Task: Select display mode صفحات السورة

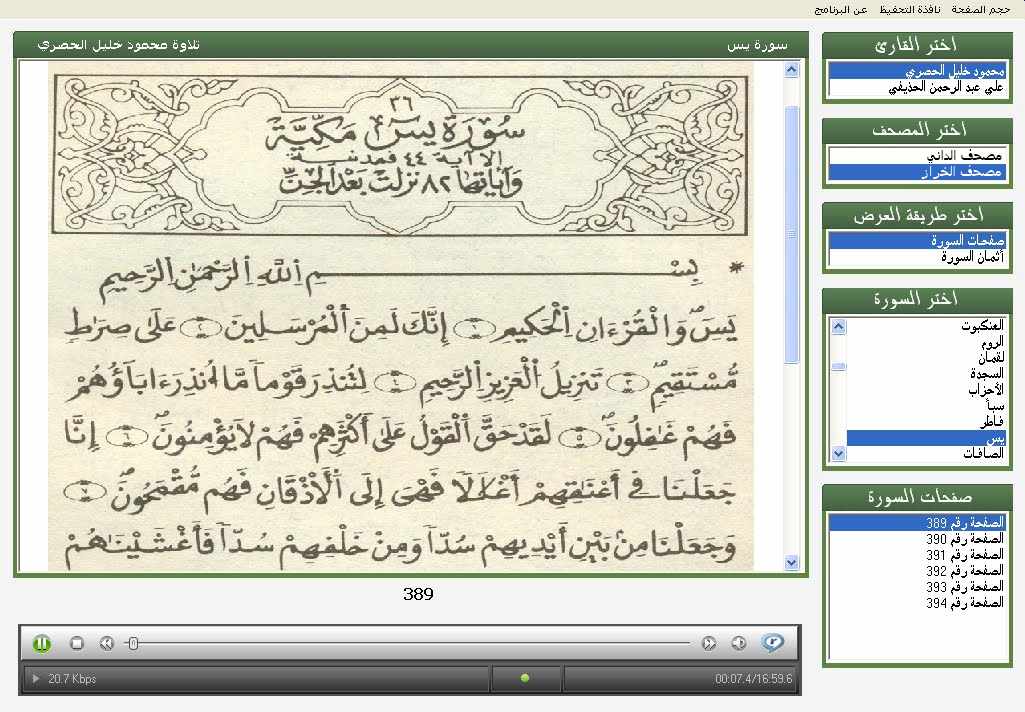Action: (917, 241)
